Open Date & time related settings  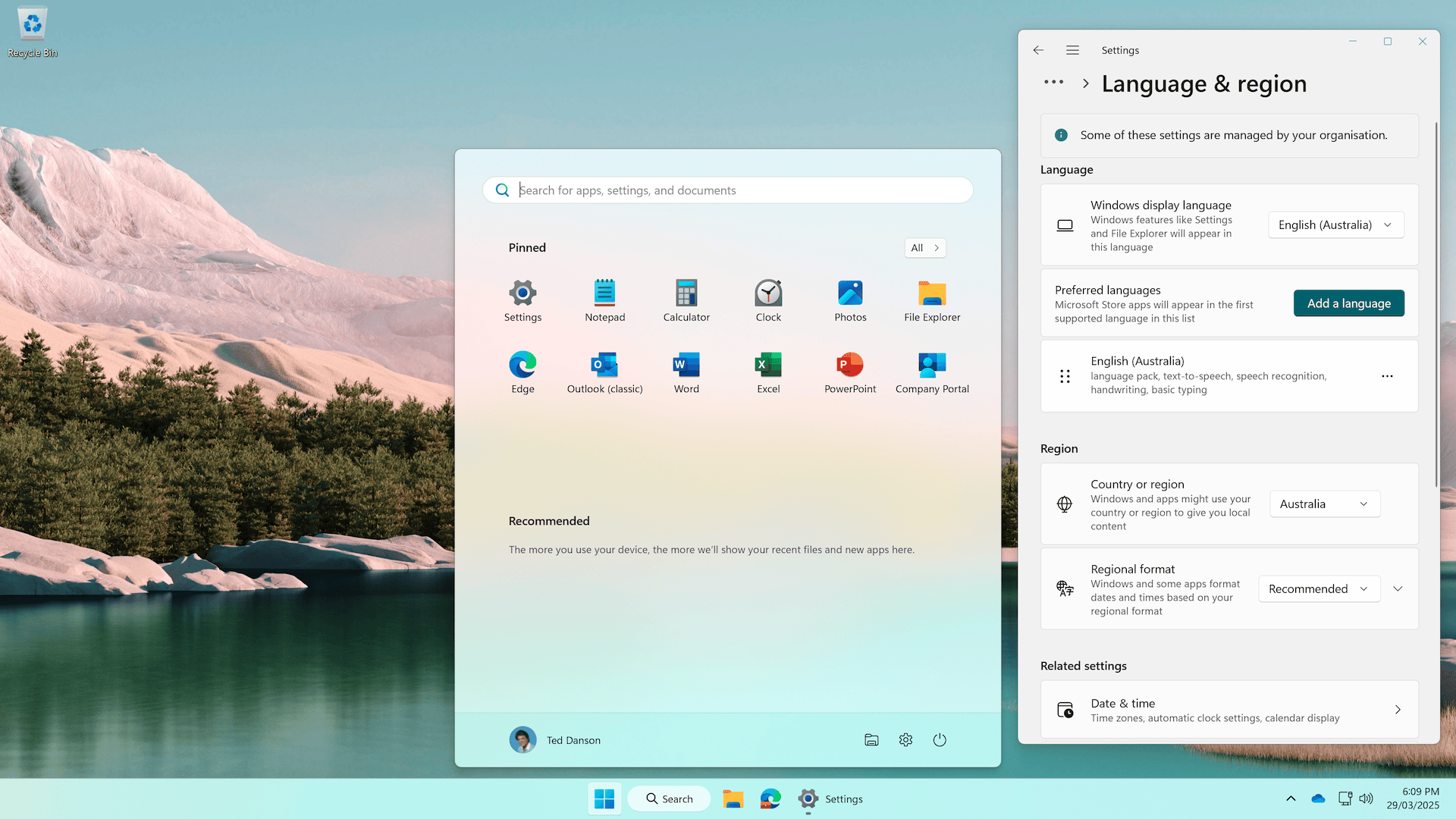1229,710
